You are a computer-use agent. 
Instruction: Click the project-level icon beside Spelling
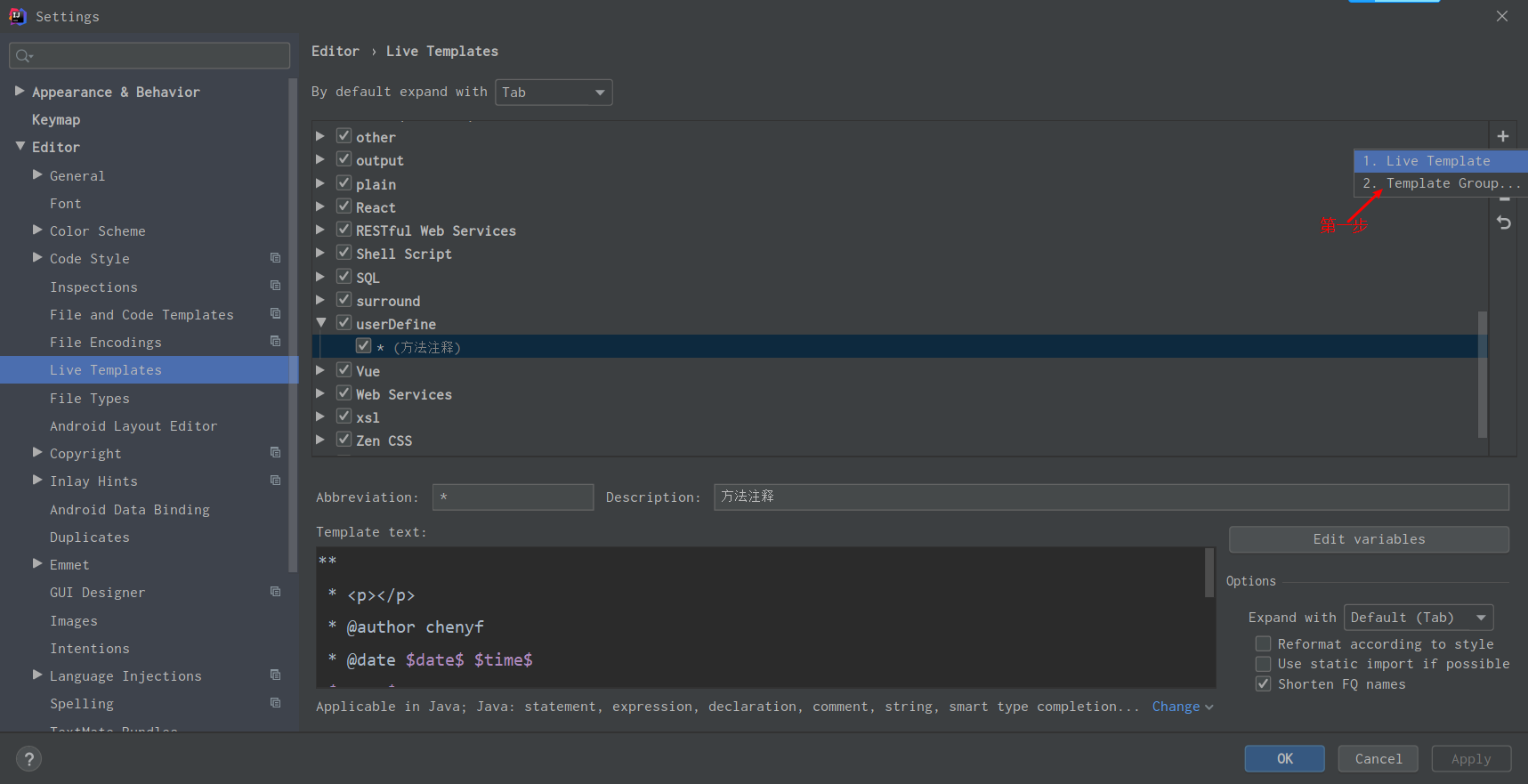[276, 703]
